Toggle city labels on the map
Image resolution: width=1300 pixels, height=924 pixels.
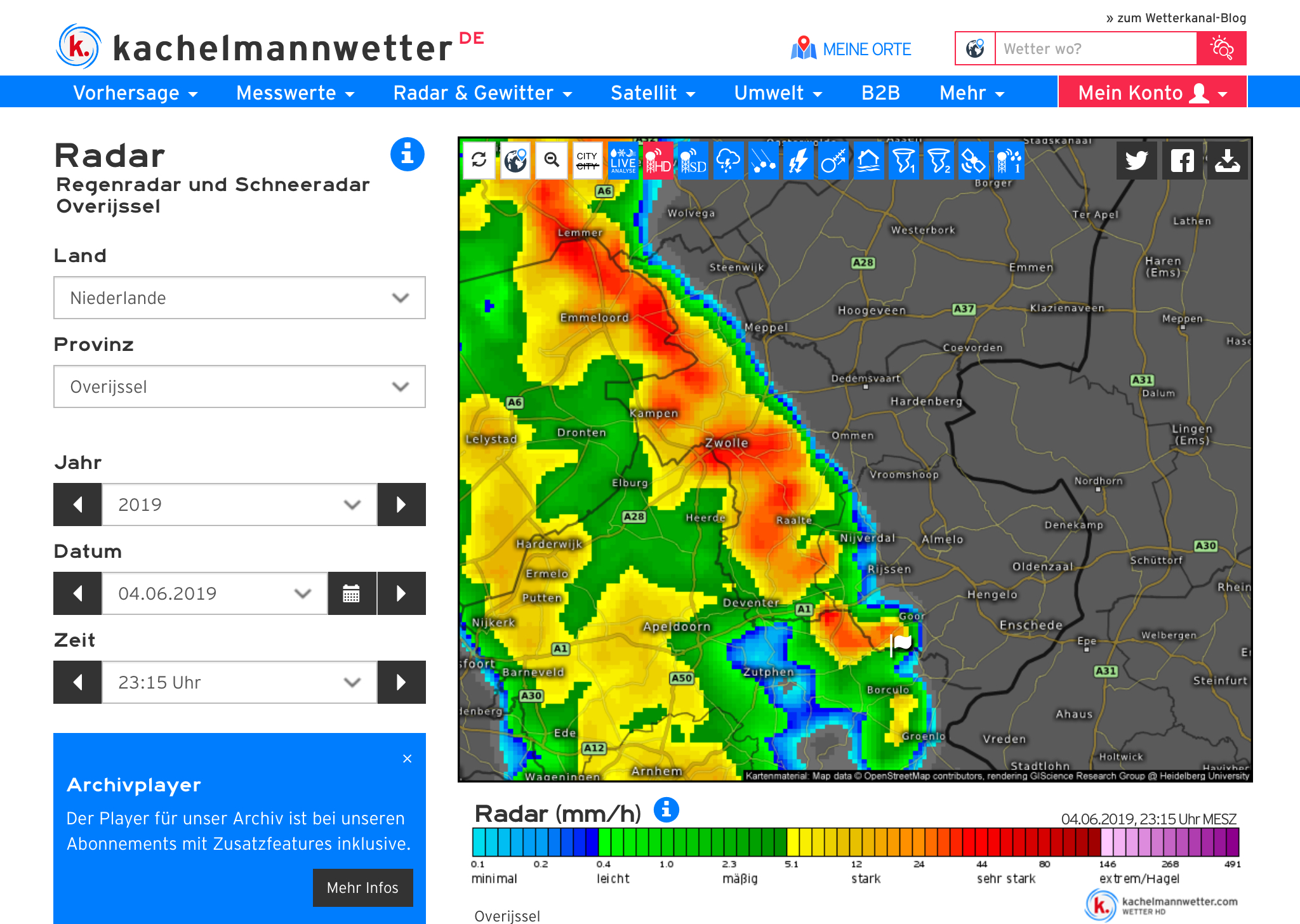tap(587, 160)
